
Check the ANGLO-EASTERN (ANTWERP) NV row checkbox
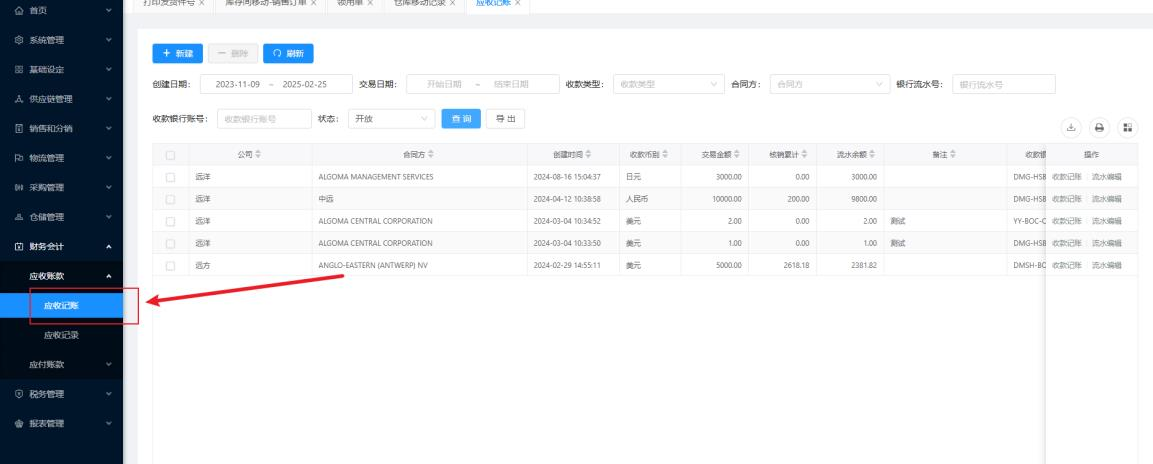[x=171, y=265]
